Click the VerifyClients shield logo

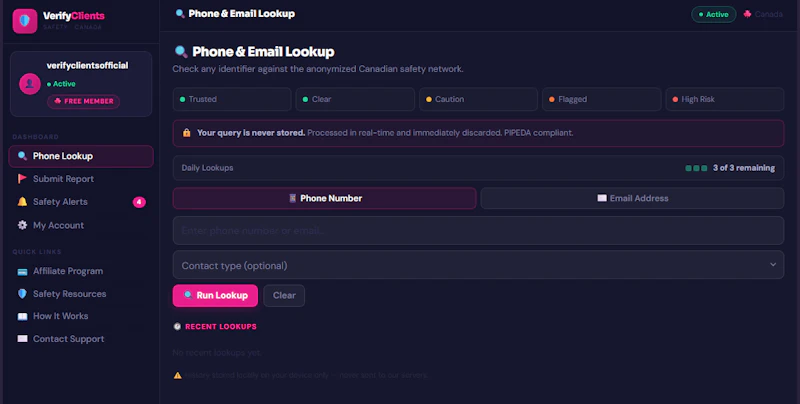(x=24, y=21)
